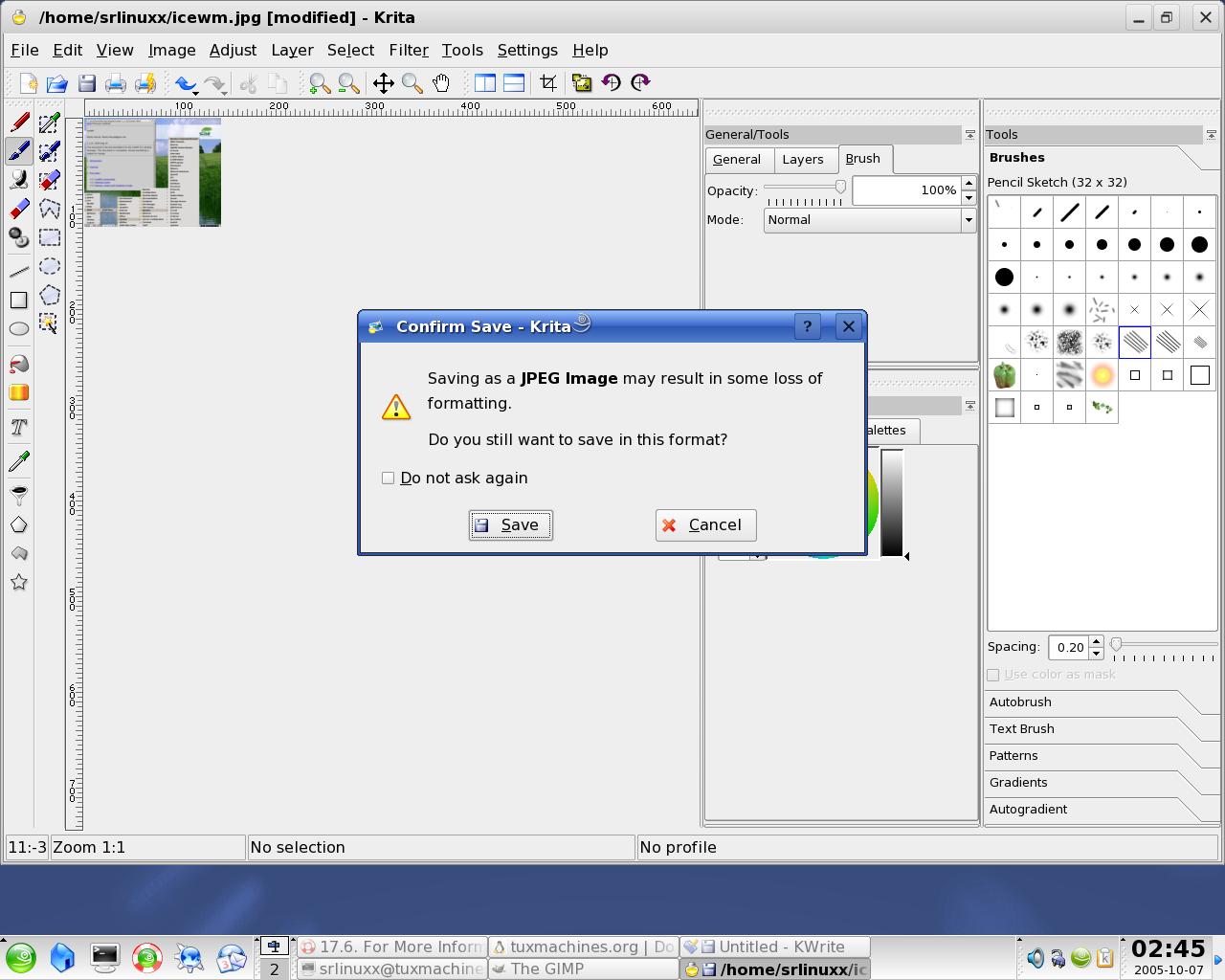The image size is (1225, 980).
Task: Select the elliptical selection tool
Action: click(50, 266)
